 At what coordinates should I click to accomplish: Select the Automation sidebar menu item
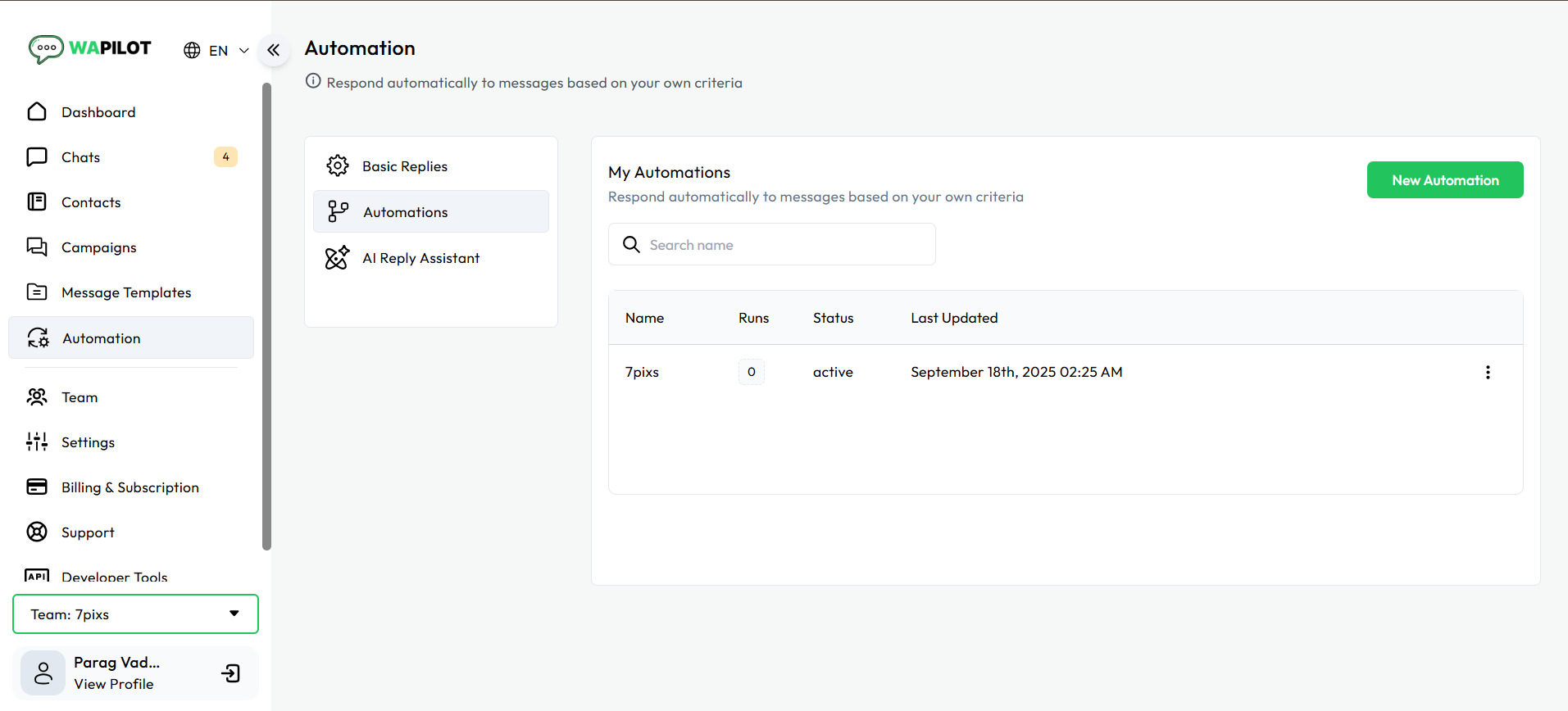point(131,337)
